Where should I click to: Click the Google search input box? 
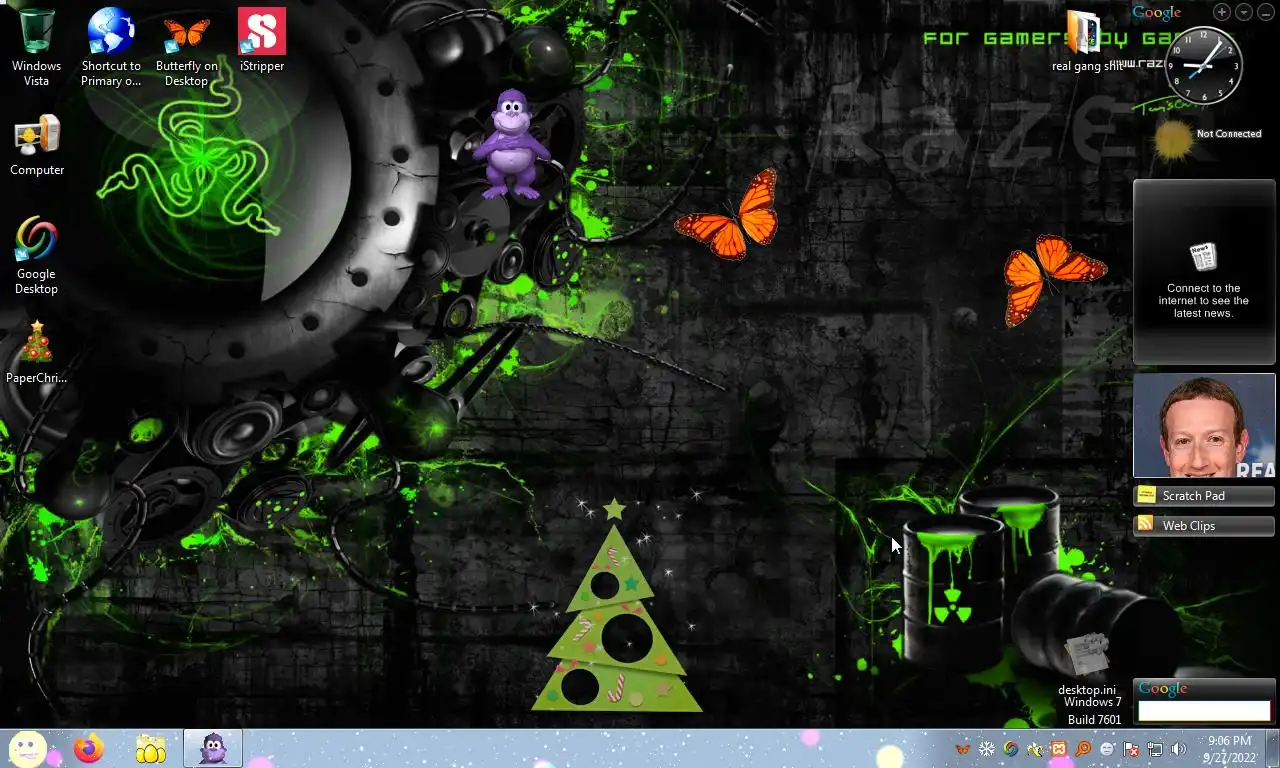(1204, 710)
